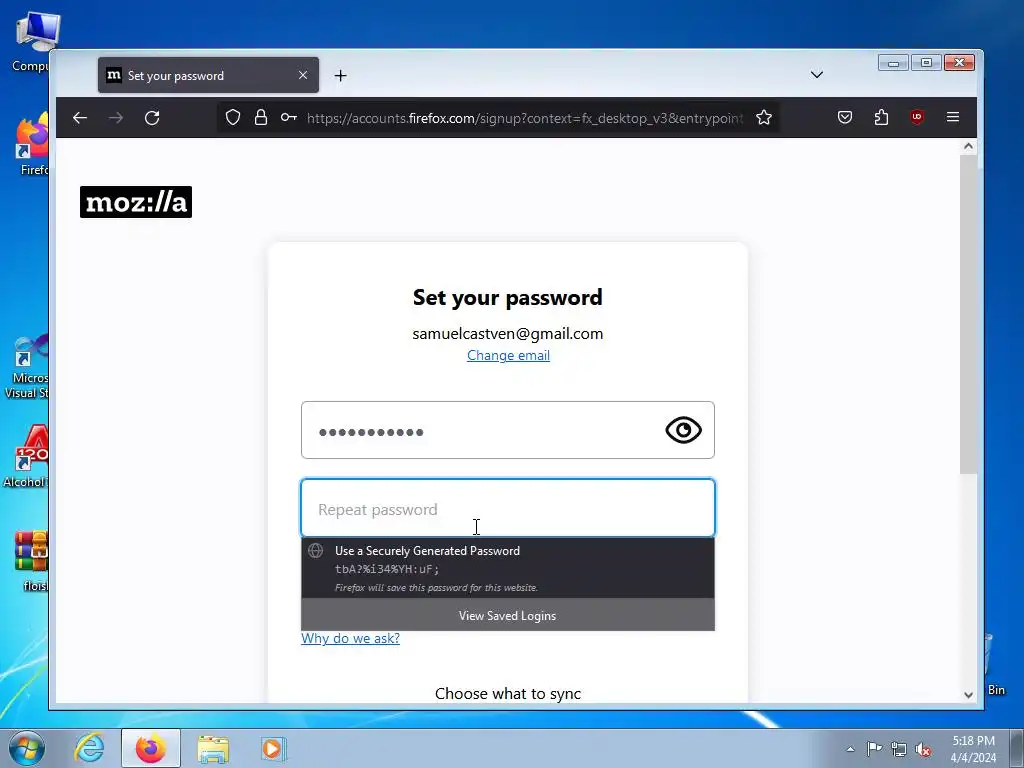
Task: Bookmark this page with the star icon
Action: tap(763, 118)
